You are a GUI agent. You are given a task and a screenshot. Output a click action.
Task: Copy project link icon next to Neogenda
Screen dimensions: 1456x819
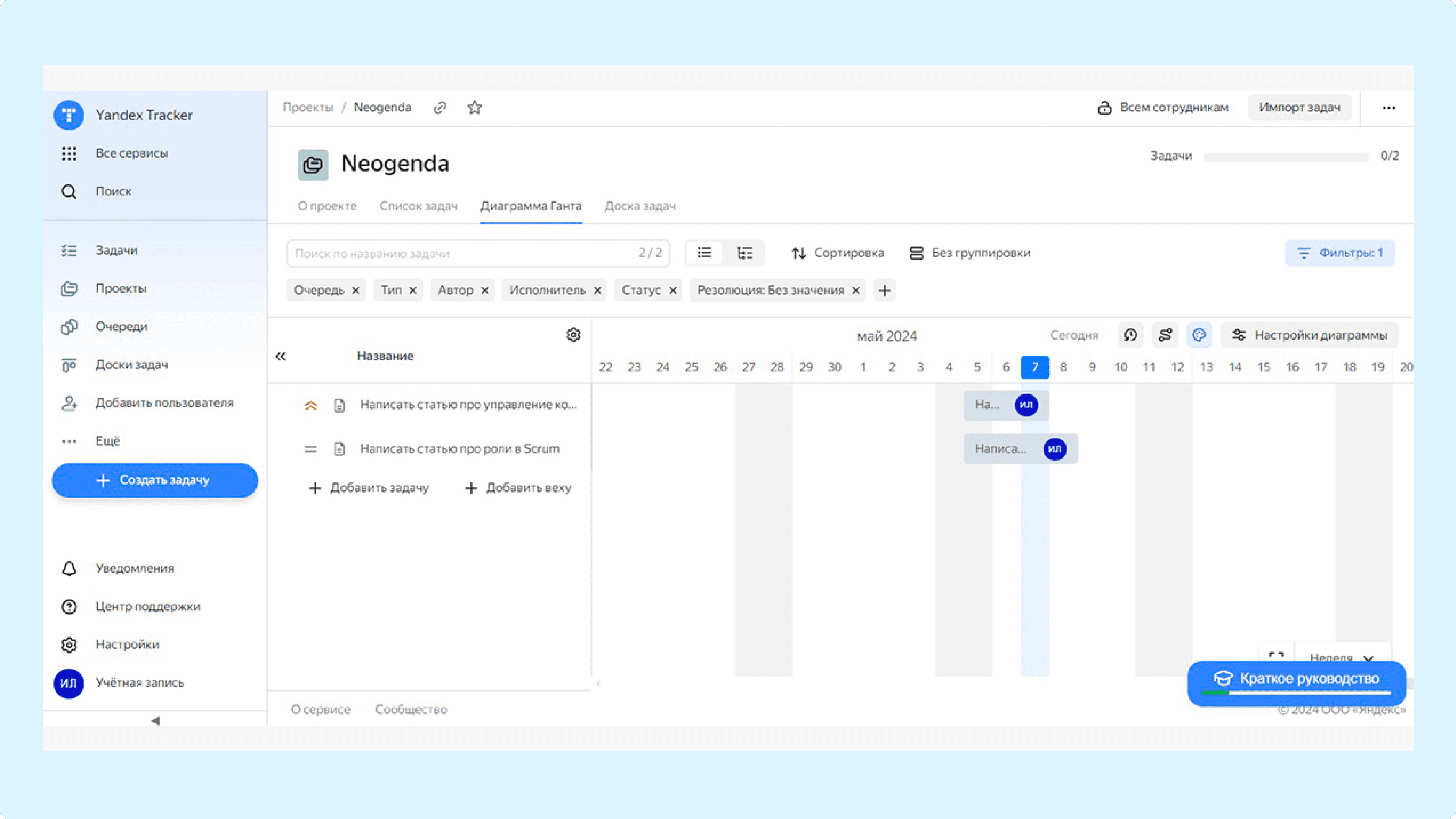click(440, 107)
